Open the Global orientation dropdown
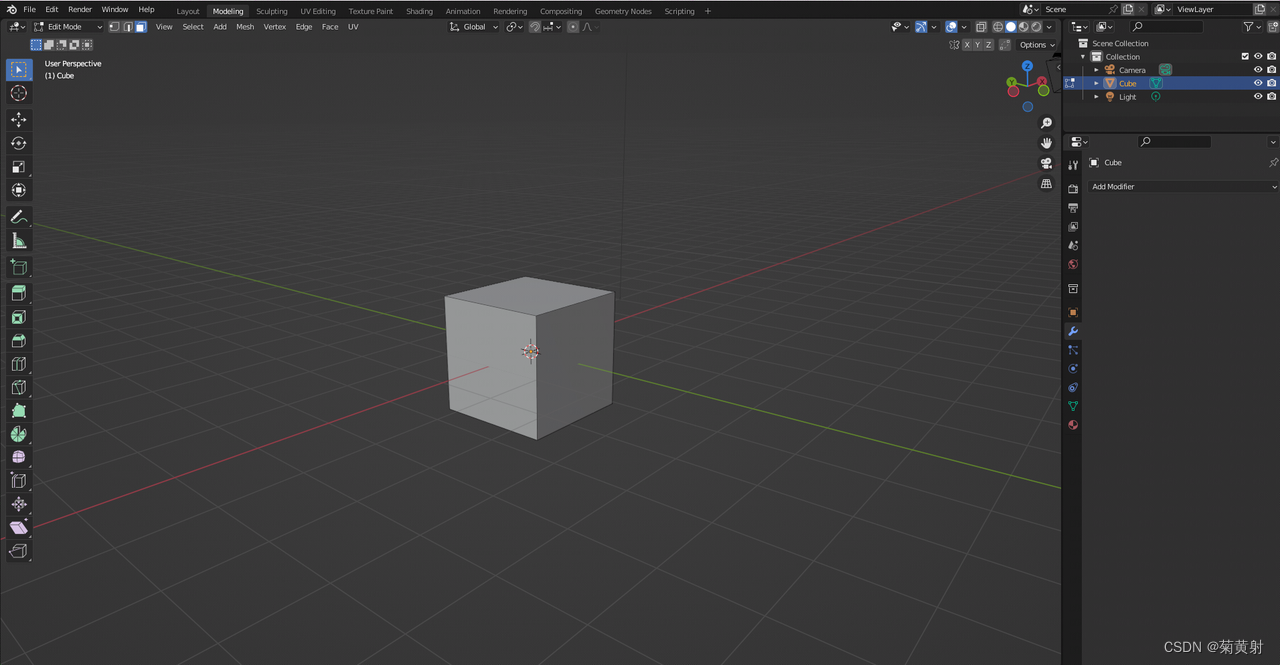1280x665 pixels. (x=474, y=27)
